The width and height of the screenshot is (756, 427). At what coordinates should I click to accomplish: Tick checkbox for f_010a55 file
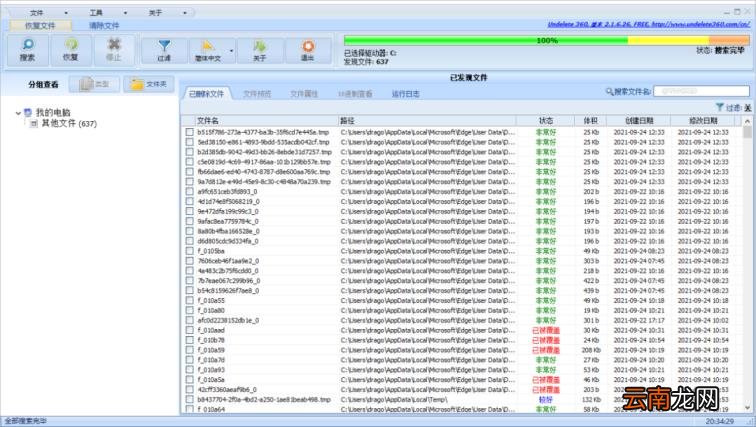point(189,301)
